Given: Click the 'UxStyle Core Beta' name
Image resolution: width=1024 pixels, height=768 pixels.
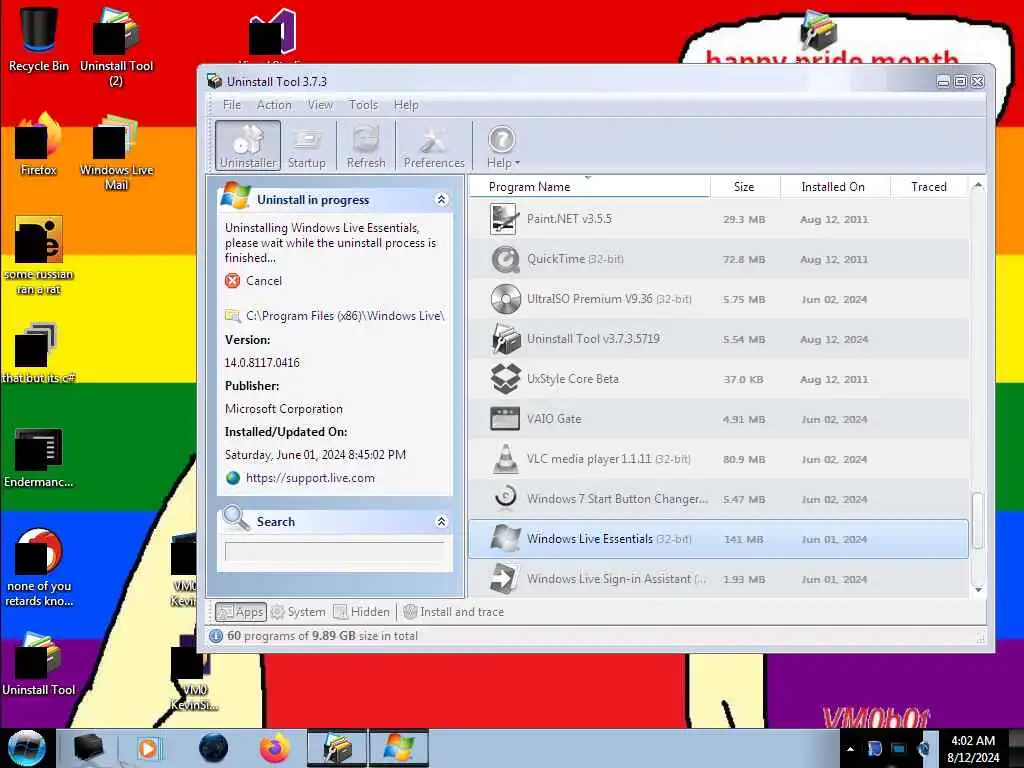Looking at the screenshot, I should click(573, 379).
